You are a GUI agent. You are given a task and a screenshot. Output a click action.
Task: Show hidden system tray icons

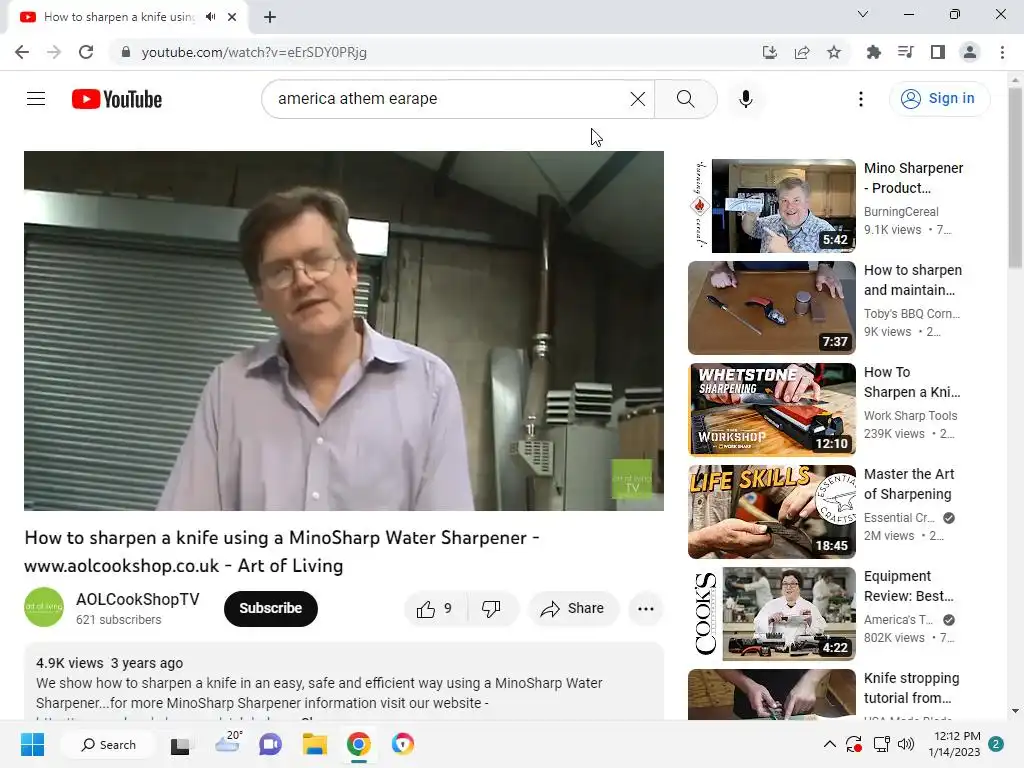click(x=829, y=744)
